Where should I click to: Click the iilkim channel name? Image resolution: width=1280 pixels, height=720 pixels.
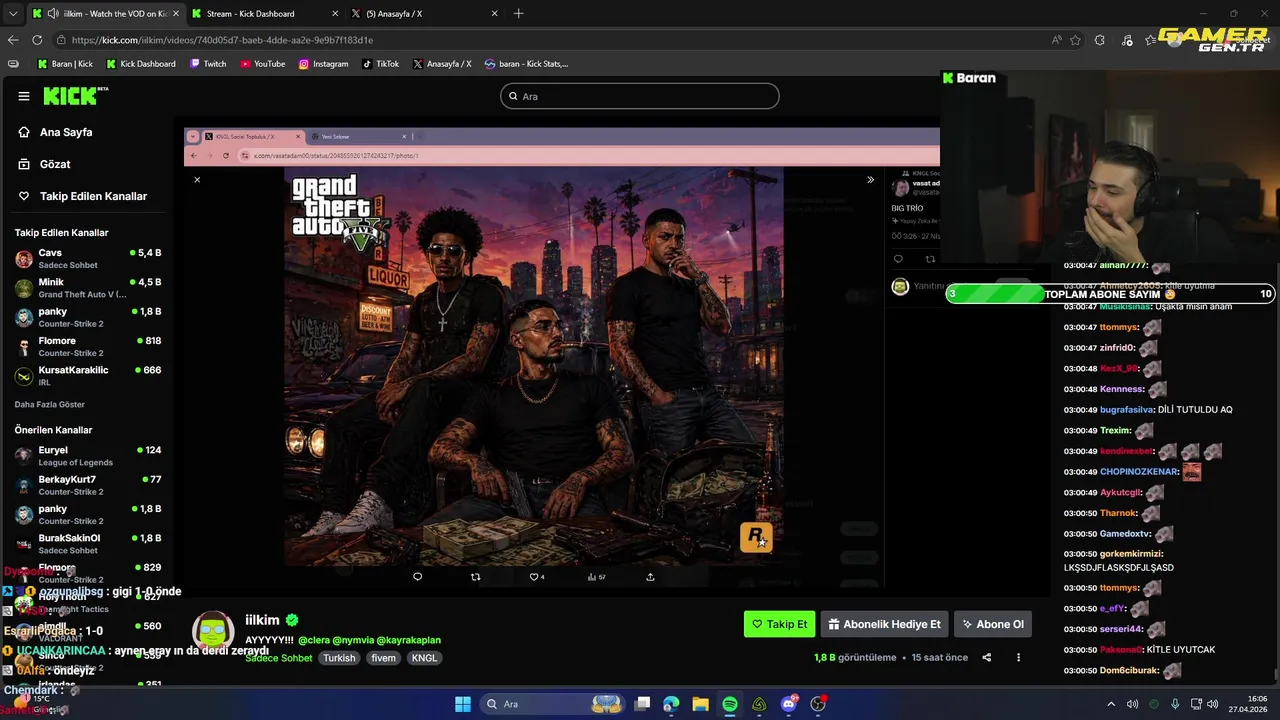click(x=262, y=620)
